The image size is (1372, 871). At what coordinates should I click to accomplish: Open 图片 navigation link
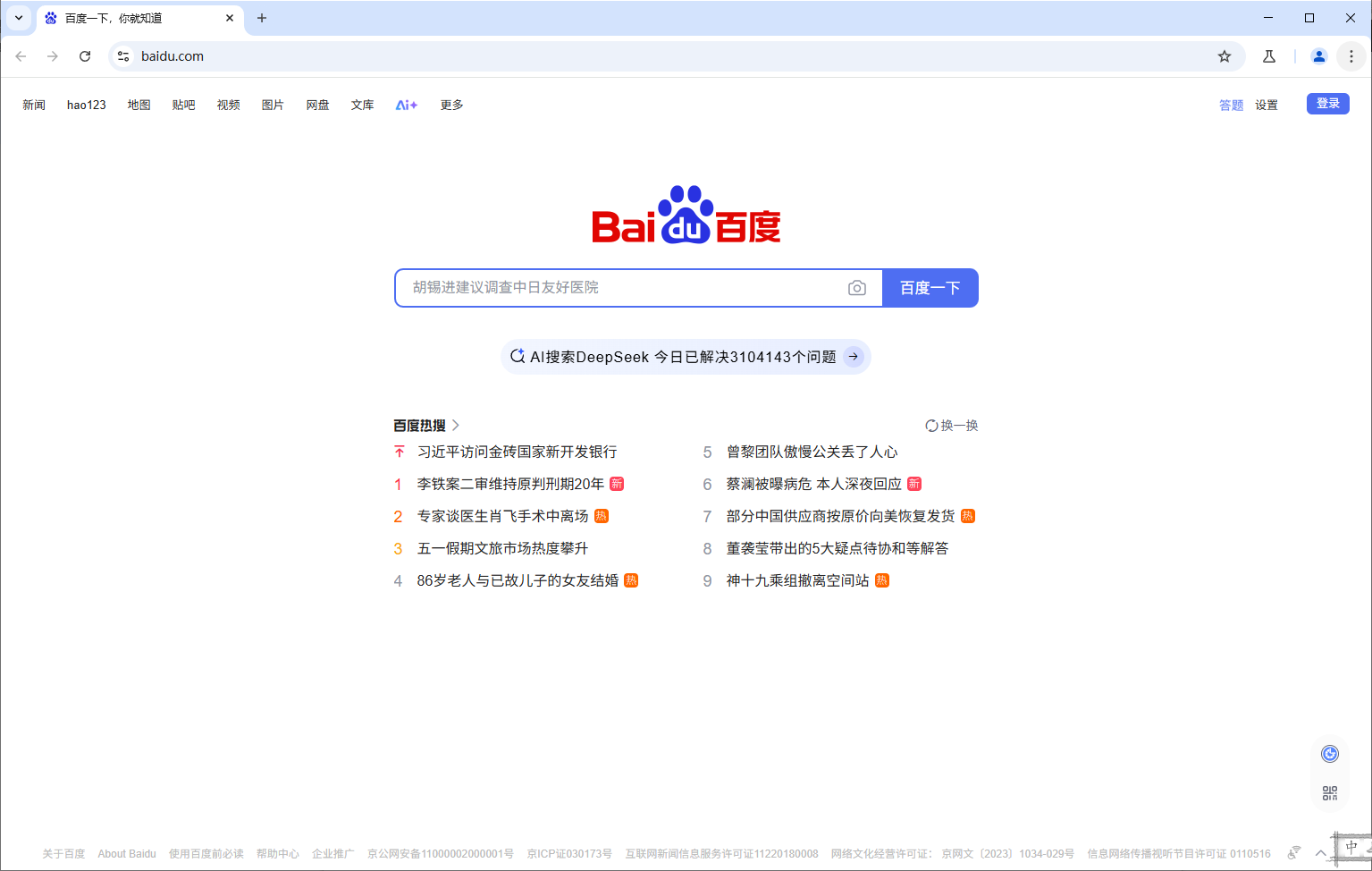[x=273, y=105]
